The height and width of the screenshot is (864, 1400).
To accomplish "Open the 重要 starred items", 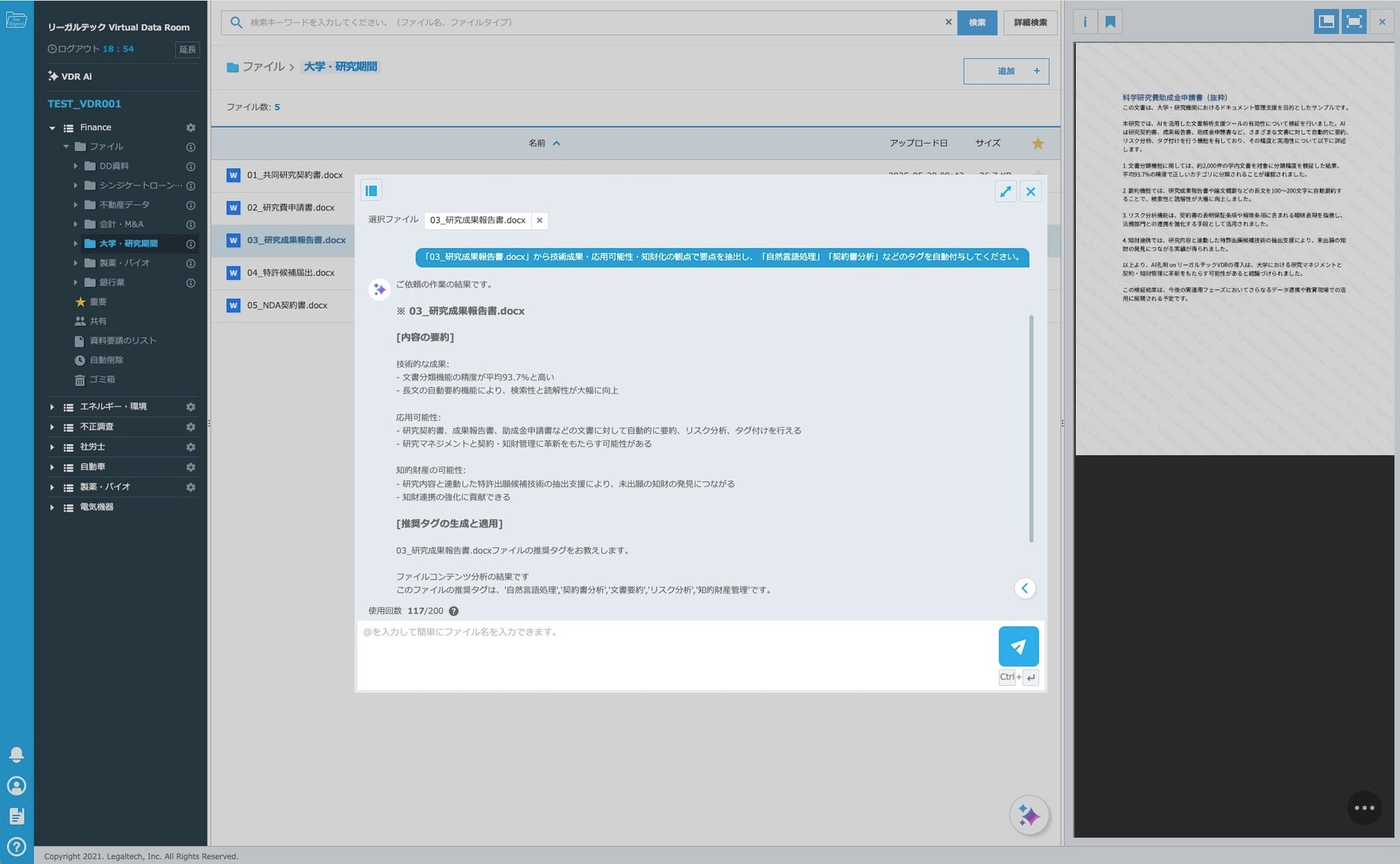I will pos(98,302).
